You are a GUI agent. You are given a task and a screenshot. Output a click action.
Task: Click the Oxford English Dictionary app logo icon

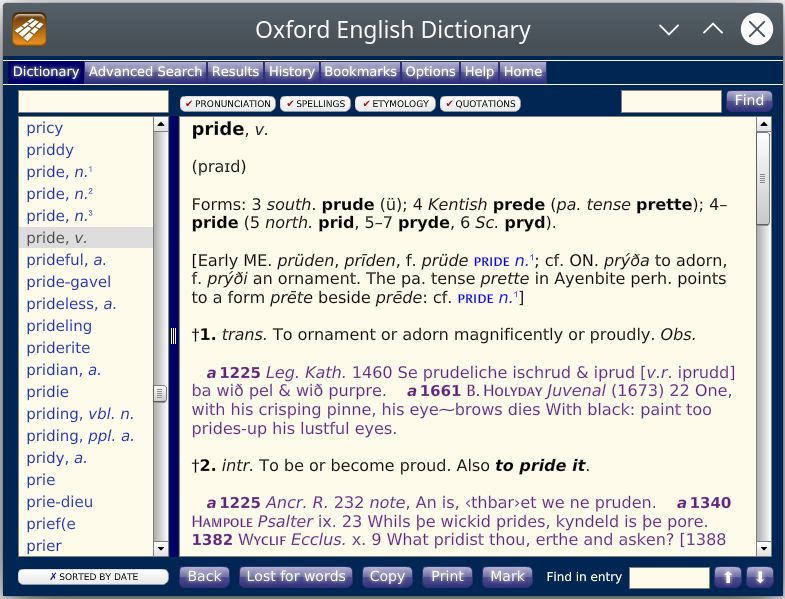coord(29,29)
